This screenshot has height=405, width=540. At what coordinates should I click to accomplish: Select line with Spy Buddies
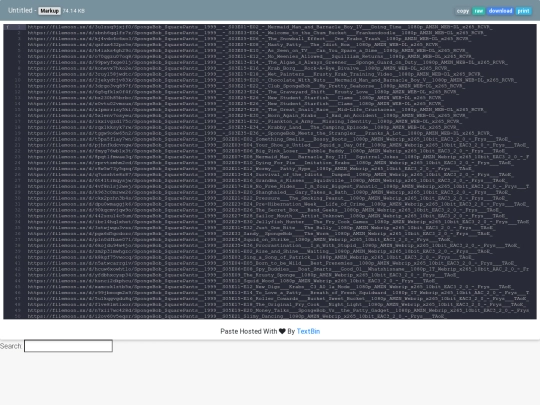[278, 269]
